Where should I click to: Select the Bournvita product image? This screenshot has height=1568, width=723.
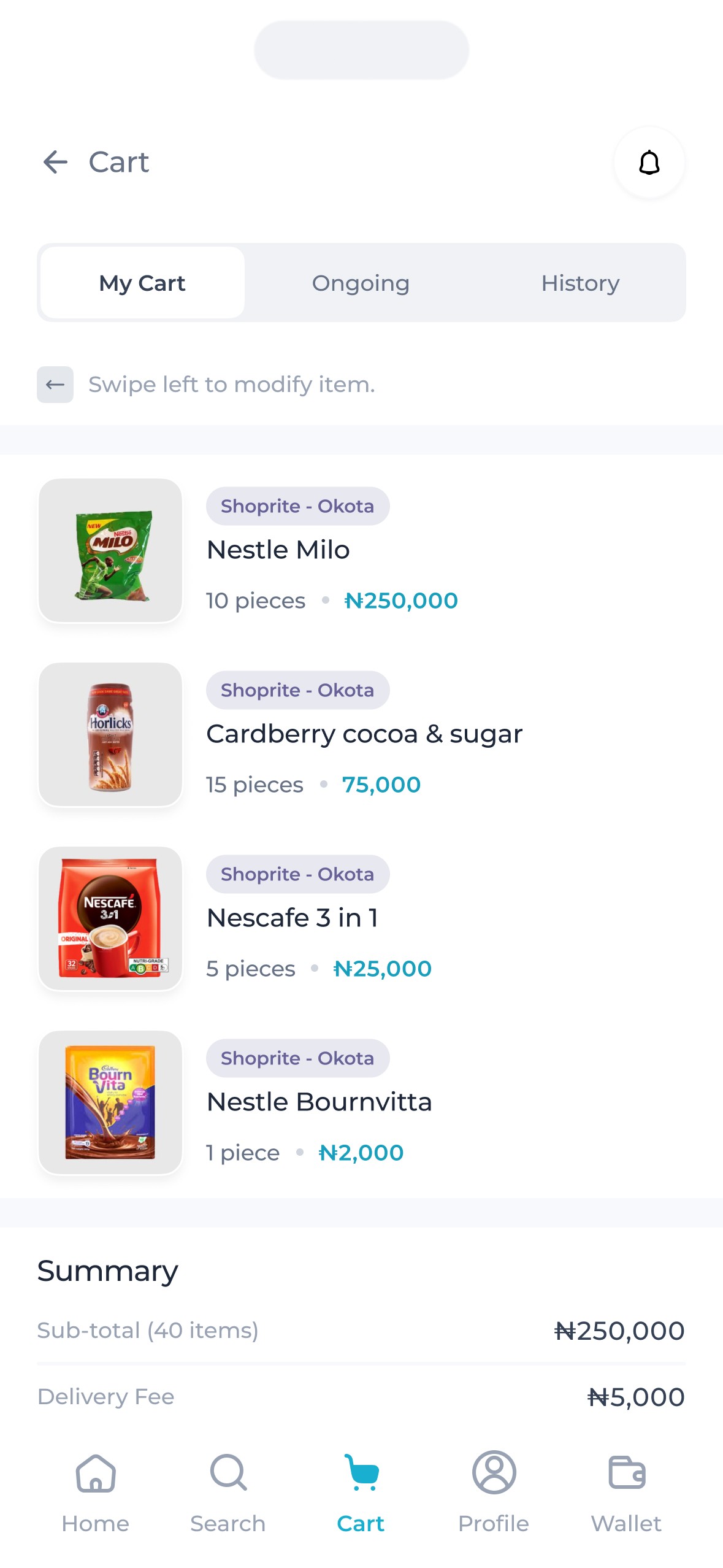(x=110, y=1102)
